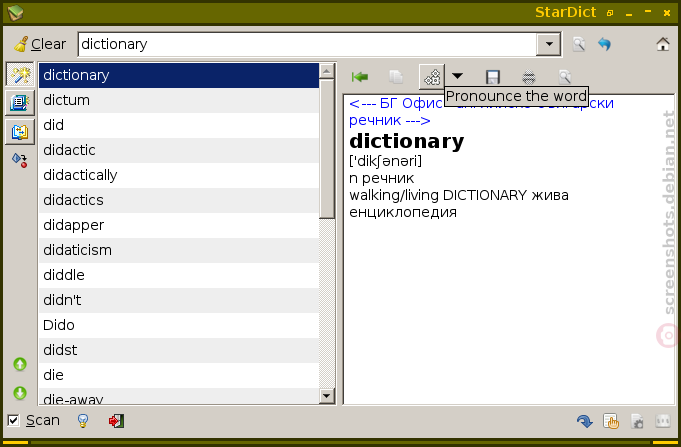Click the Pronounce the word button
The height and width of the screenshot is (447, 681).
click(432, 77)
